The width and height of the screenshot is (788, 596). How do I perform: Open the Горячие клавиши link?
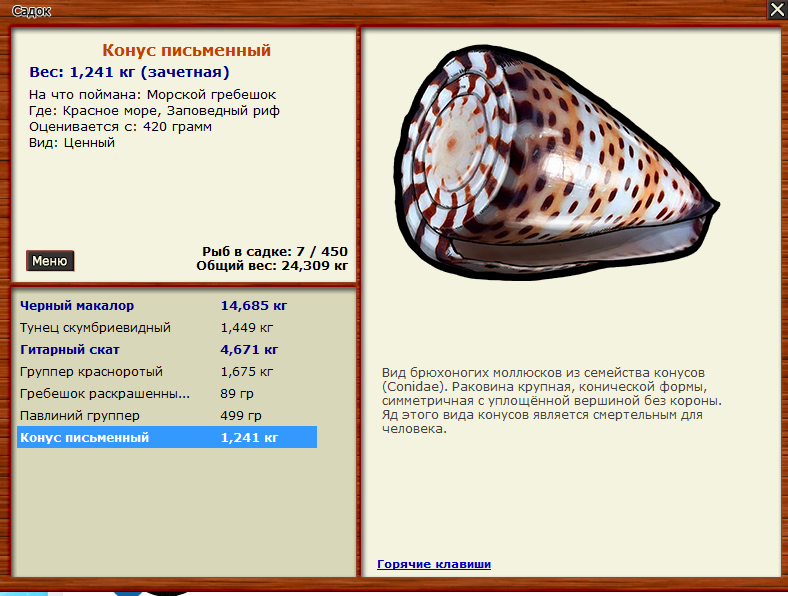point(434,564)
